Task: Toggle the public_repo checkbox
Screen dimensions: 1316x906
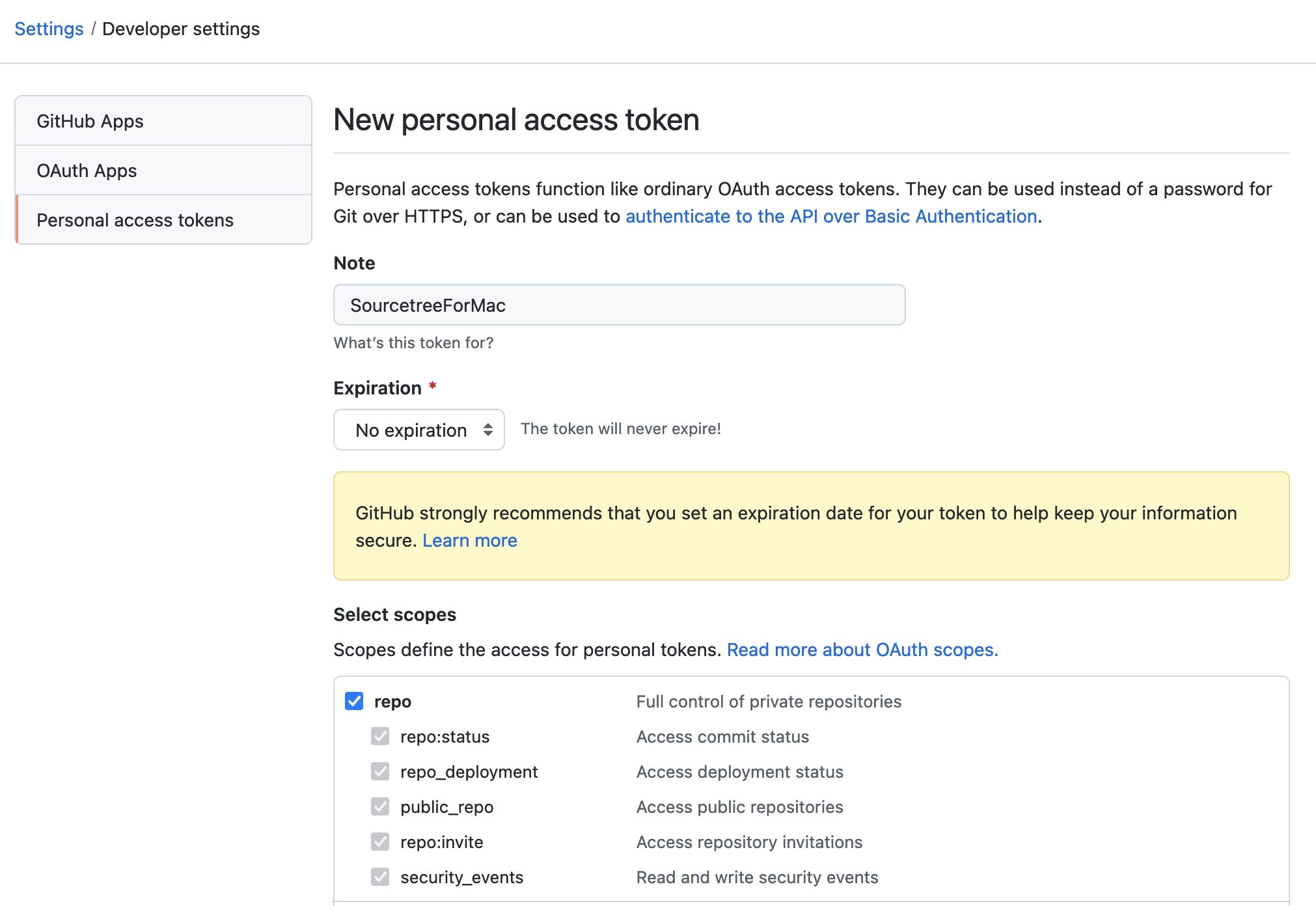Action: tap(380, 806)
